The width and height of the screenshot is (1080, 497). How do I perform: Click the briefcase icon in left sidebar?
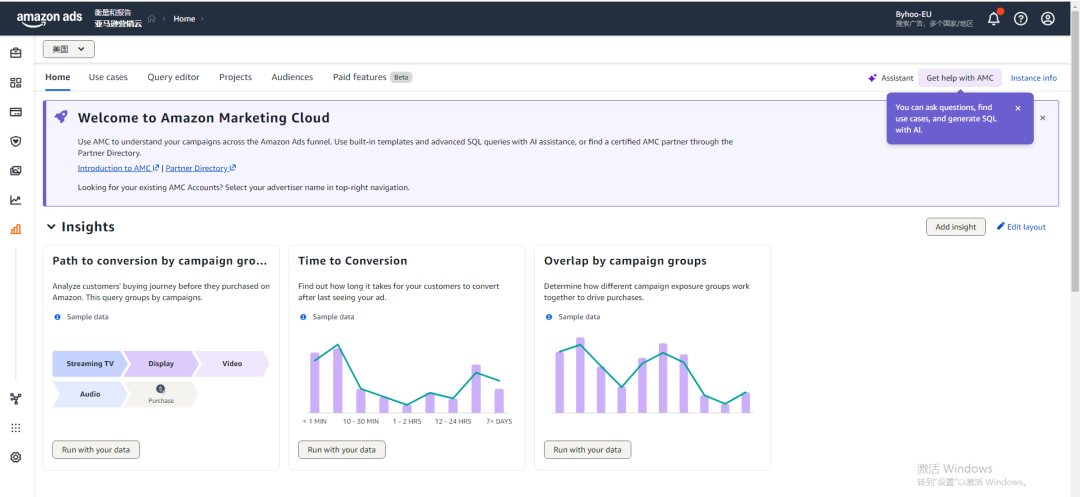point(15,53)
